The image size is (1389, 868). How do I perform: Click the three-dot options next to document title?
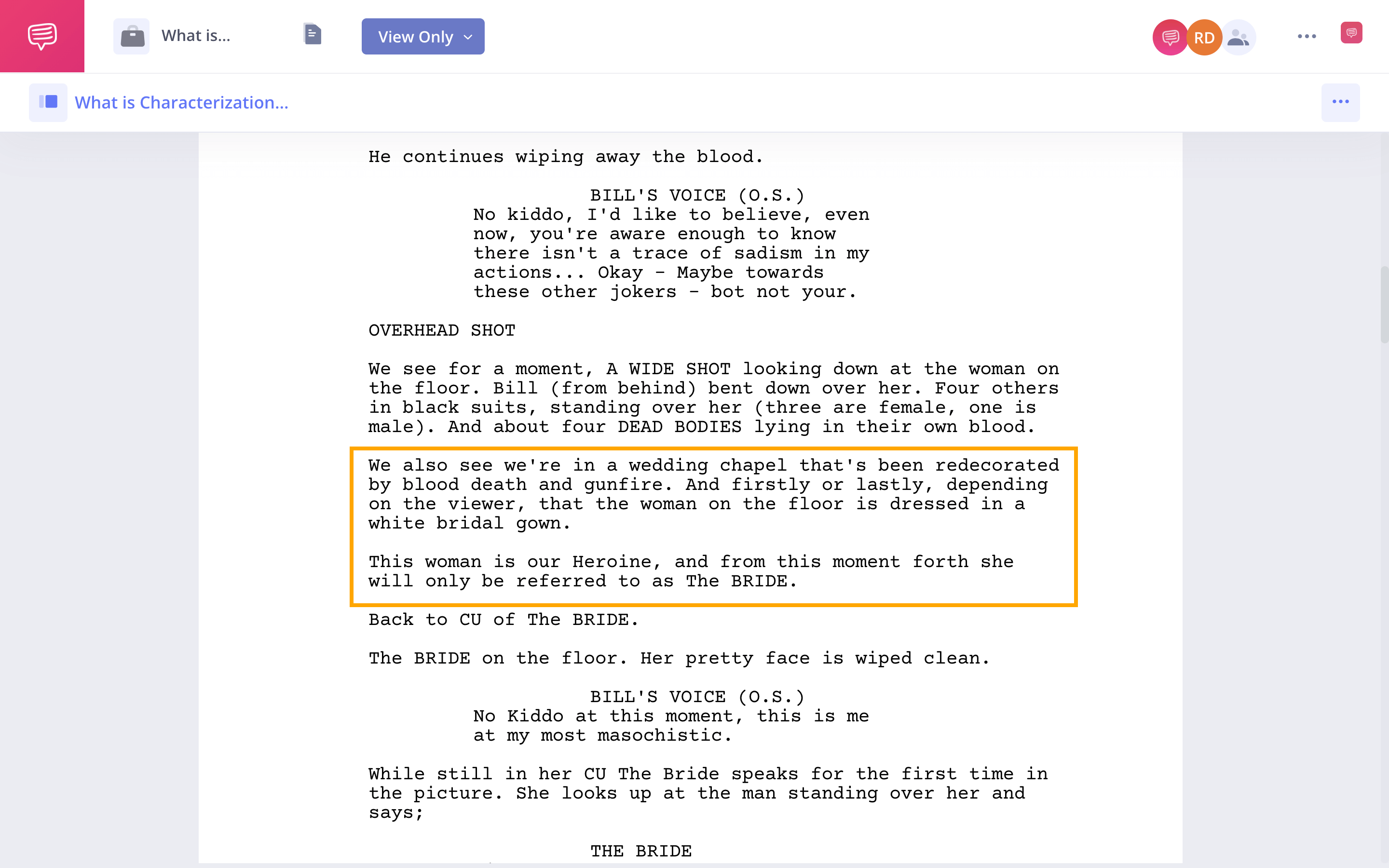click(x=1340, y=101)
